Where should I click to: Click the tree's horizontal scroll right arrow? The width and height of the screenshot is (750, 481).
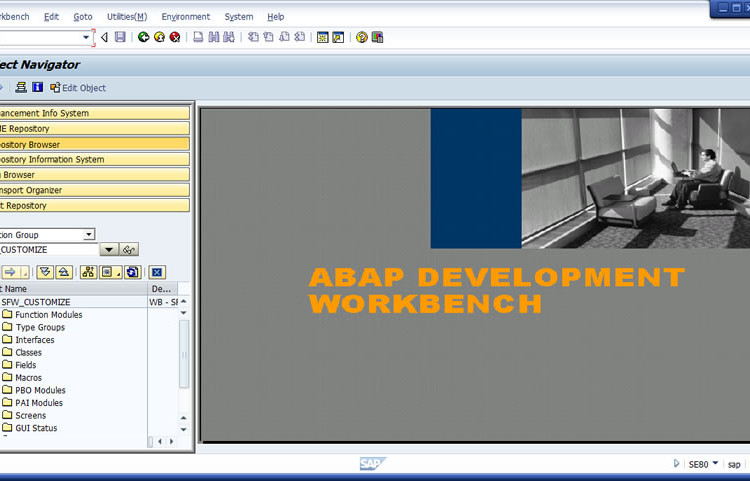click(171, 441)
